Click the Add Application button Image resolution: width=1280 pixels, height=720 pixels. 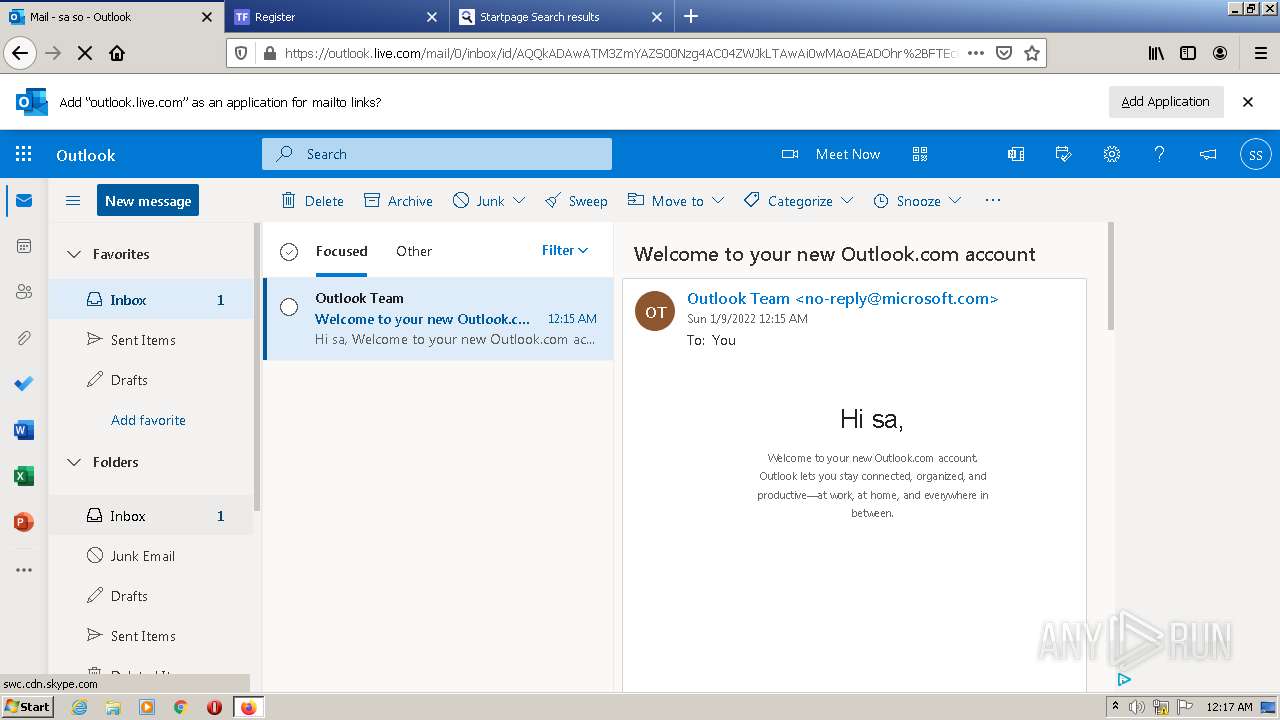[x=1165, y=101]
